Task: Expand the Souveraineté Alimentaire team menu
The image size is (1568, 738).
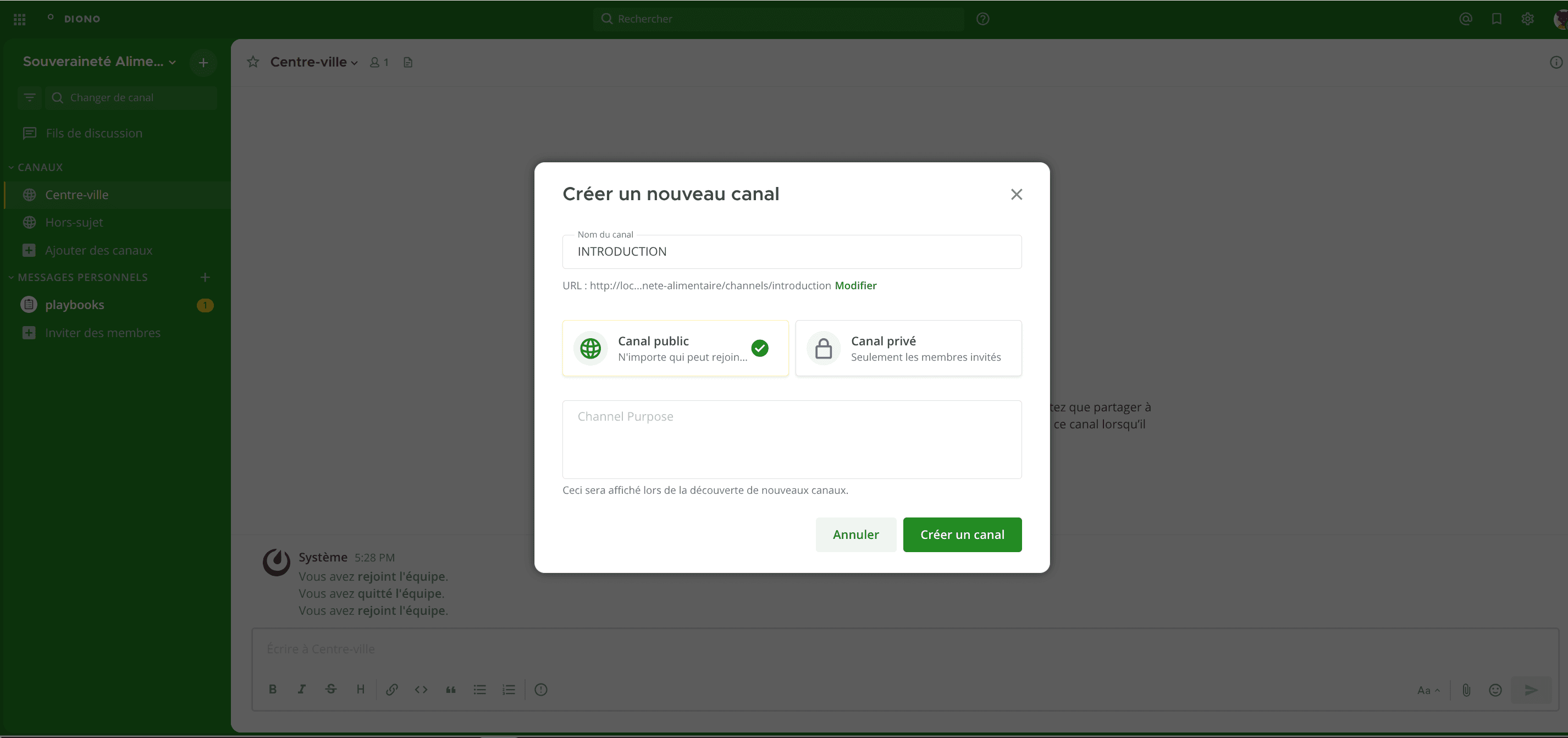Action: pyautogui.click(x=99, y=62)
